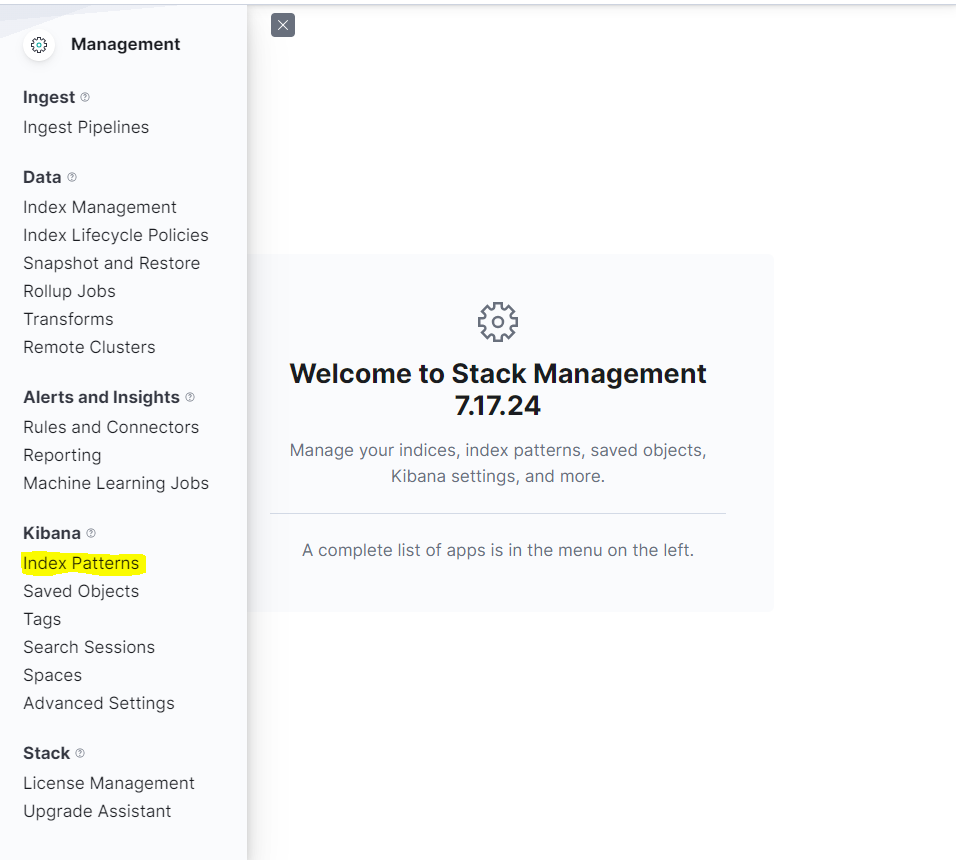Open Tags management
The height and width of the screenshot is (860, 956).
pos(42,619)
